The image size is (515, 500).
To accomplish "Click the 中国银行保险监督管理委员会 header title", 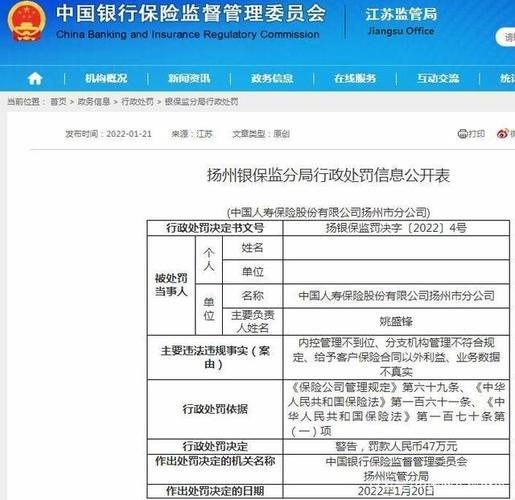I will [190, 14].
